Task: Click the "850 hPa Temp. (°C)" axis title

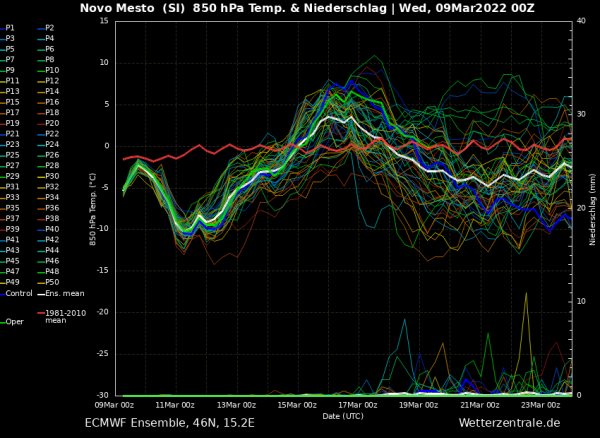Action: pyautogui.click(x=93, y=209)
